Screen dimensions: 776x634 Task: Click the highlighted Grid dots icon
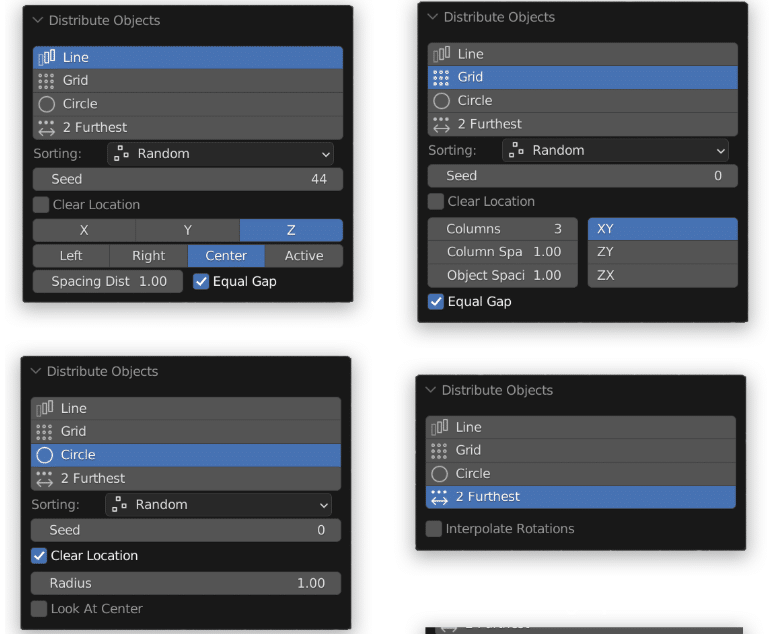point(441,78)
